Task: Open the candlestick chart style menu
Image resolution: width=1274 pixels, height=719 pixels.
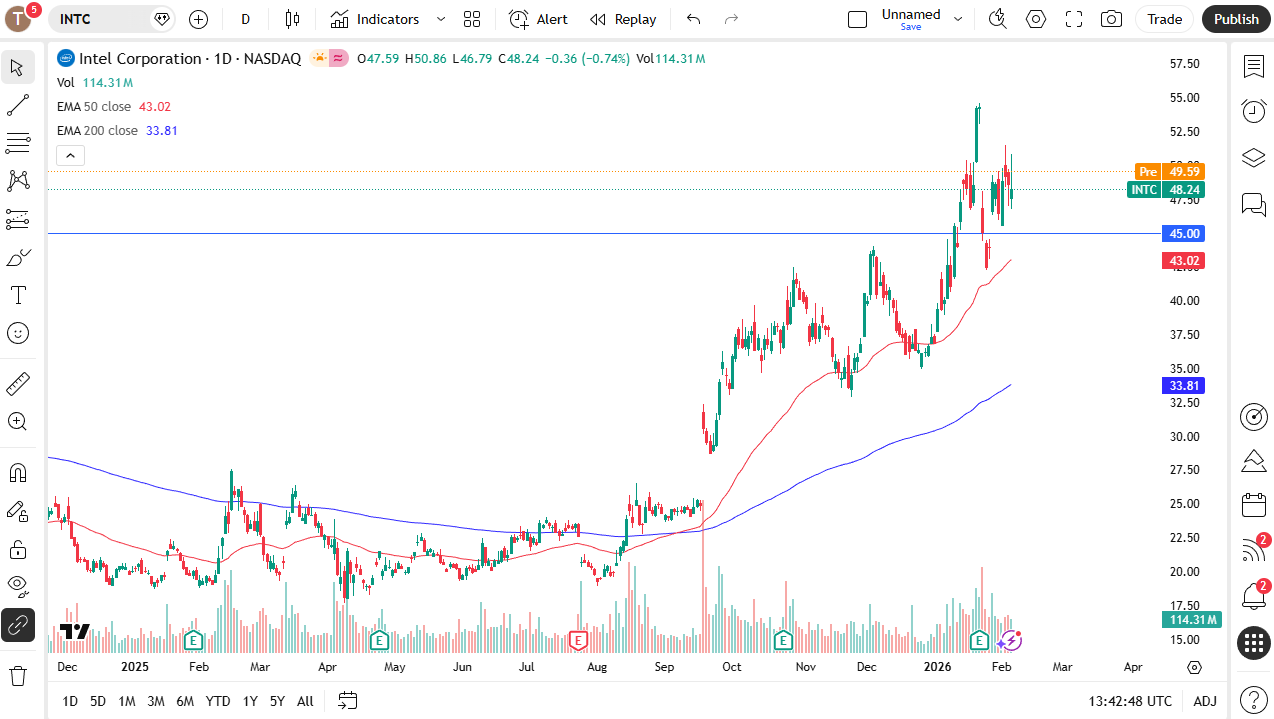Action: click(292, 19)
